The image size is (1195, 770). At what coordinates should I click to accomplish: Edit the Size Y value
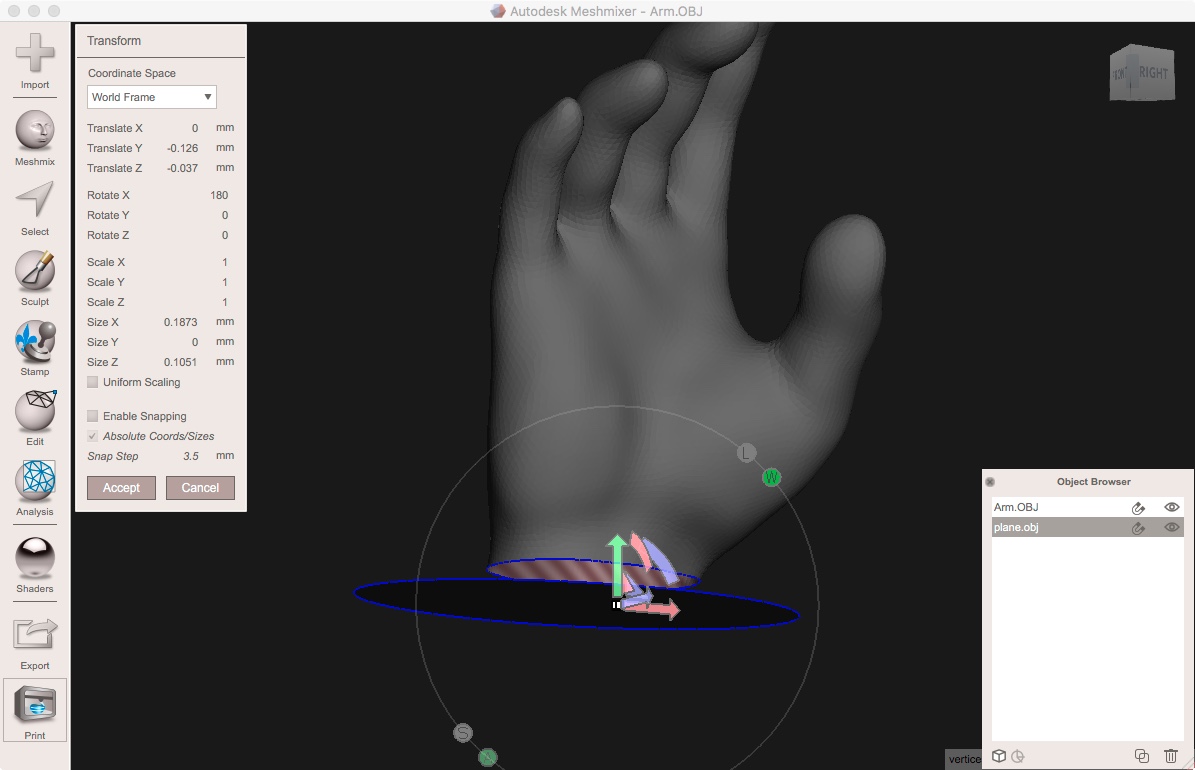194,342
